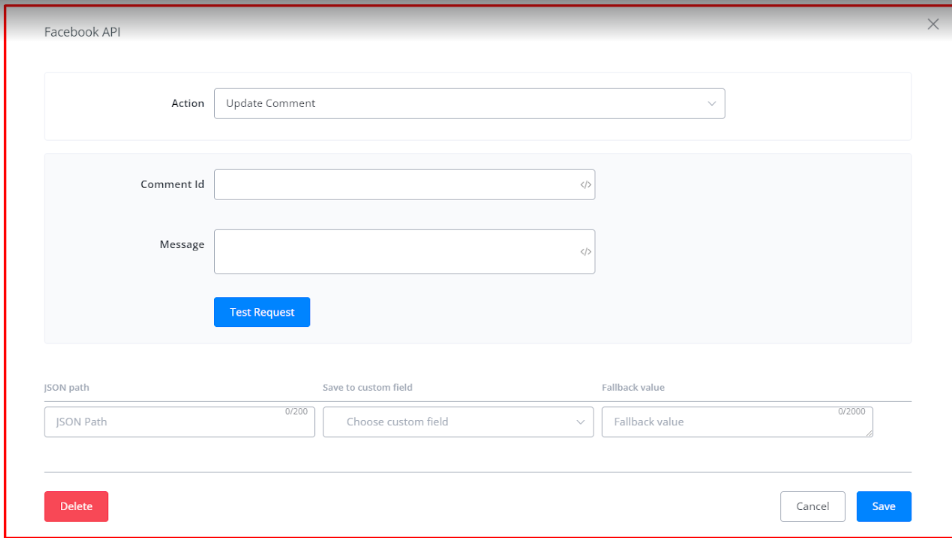Cancel the Facebook API changes
The height and width of the screenshot is (538, 952).
(x=812, y=507)
